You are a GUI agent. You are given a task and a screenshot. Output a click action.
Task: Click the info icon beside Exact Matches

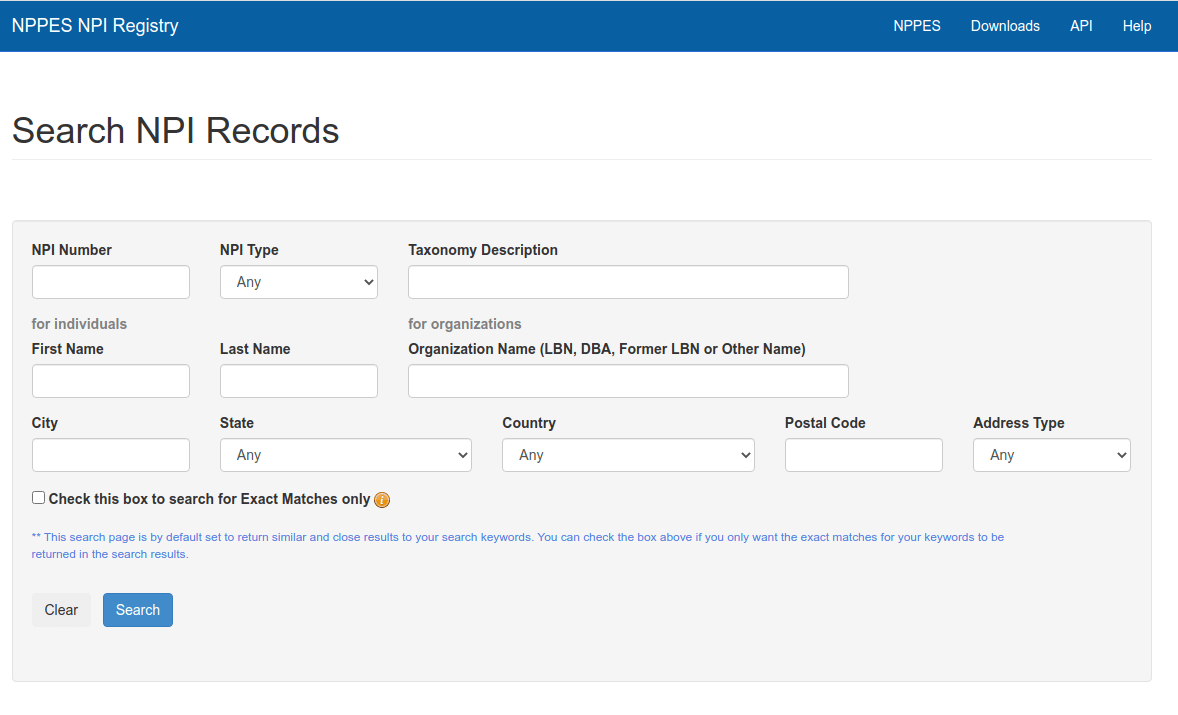[382, 500]
